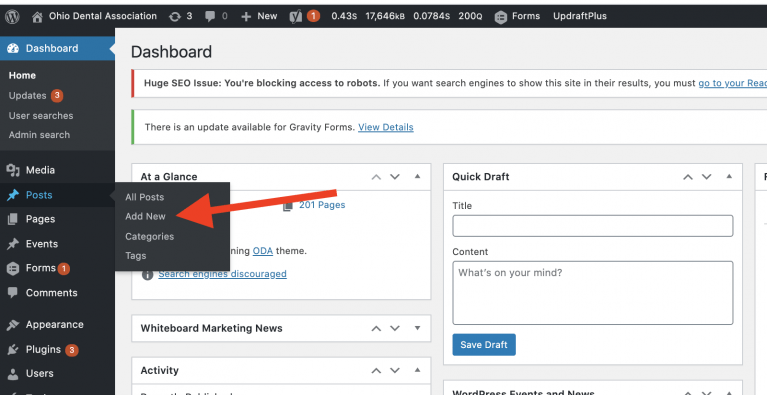Open Admin search in sidebar
Image resolution: width=767 pixels, height=395 pixels.
(x=39, y=135)
